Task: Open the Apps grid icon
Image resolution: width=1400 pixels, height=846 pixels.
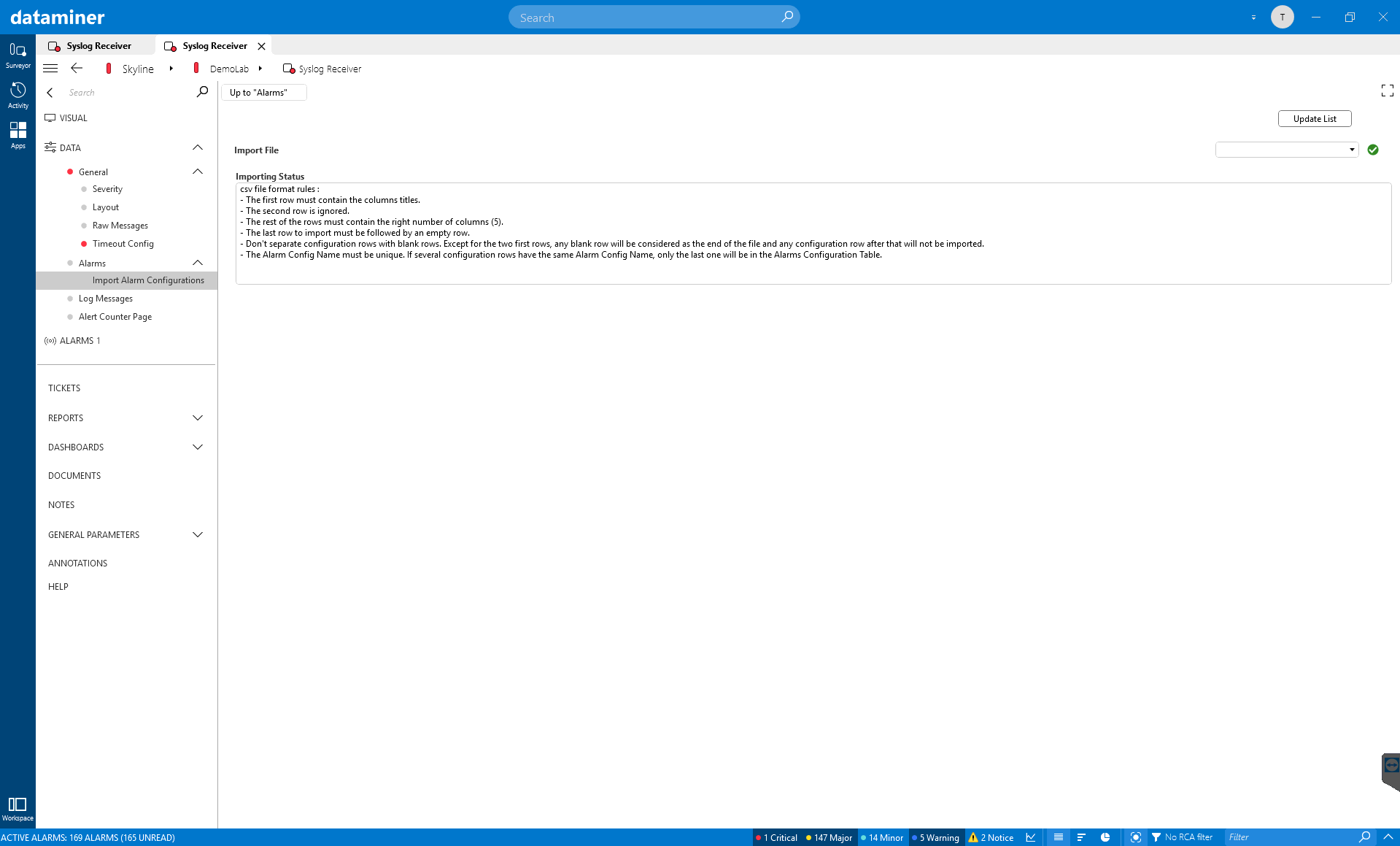Action: 18,135
